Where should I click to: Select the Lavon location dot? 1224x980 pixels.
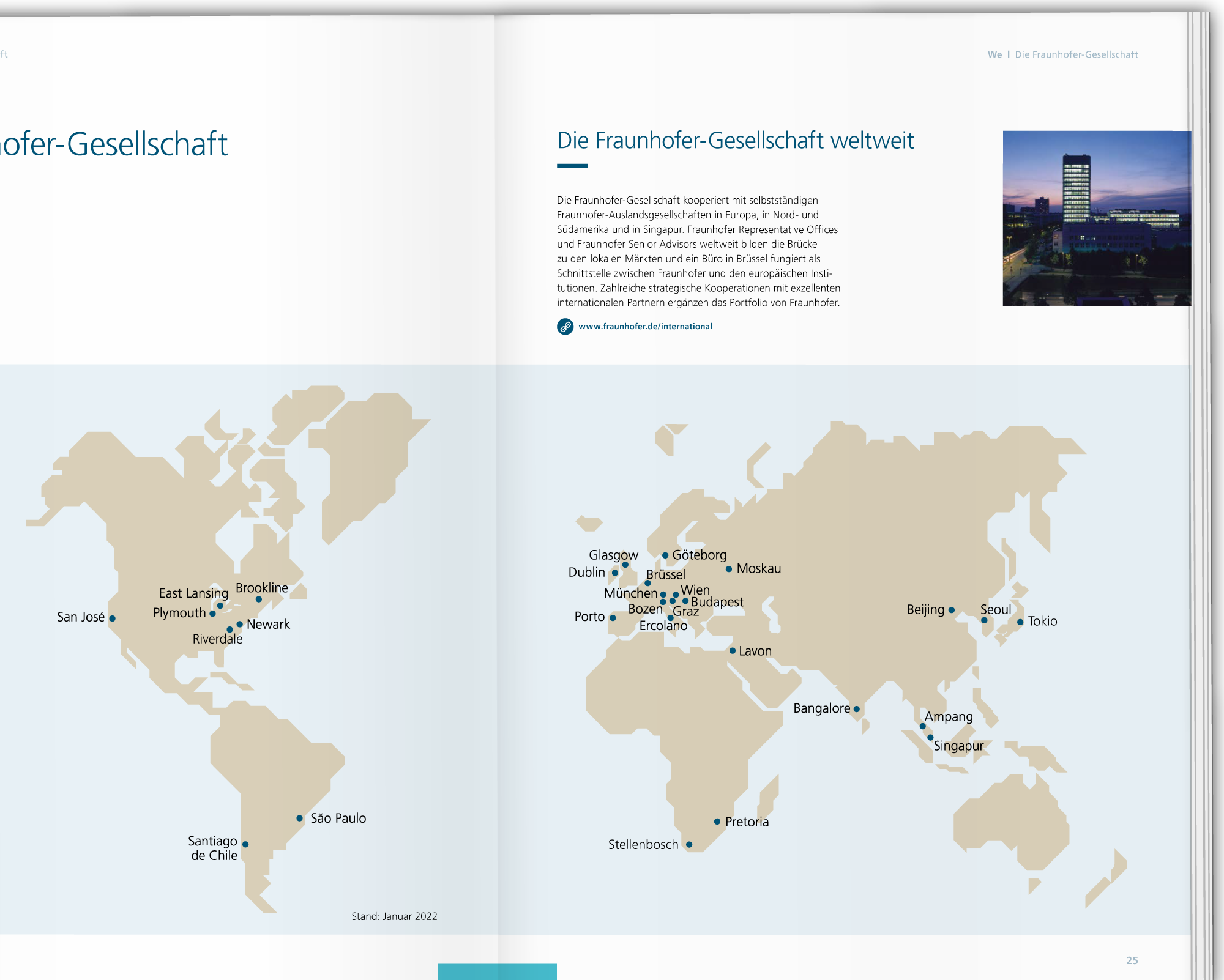click(x=733, y=651)
